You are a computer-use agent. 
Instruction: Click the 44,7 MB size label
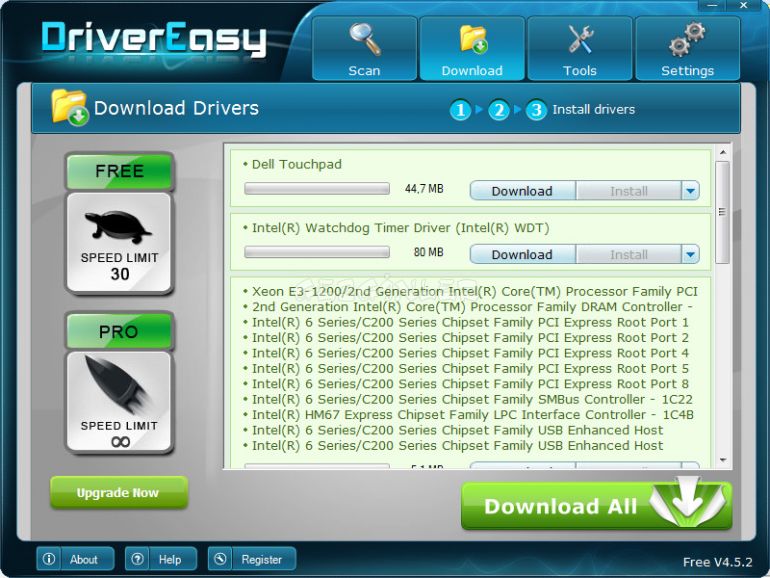coord(424,189)
